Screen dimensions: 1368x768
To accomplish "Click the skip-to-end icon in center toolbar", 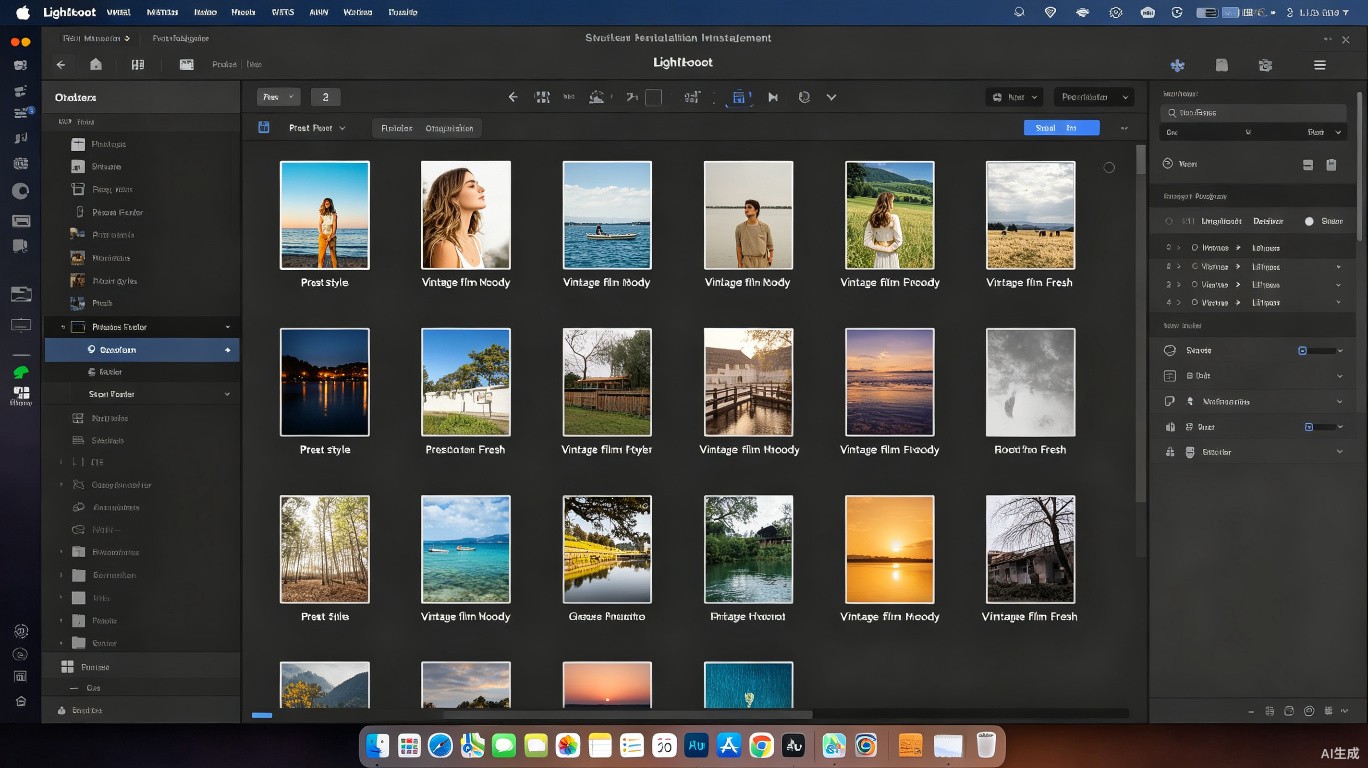I will pos(773,97).
